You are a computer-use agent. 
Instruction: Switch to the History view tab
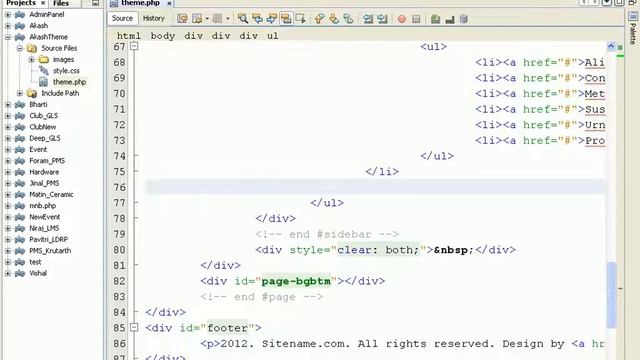[153, 18]
